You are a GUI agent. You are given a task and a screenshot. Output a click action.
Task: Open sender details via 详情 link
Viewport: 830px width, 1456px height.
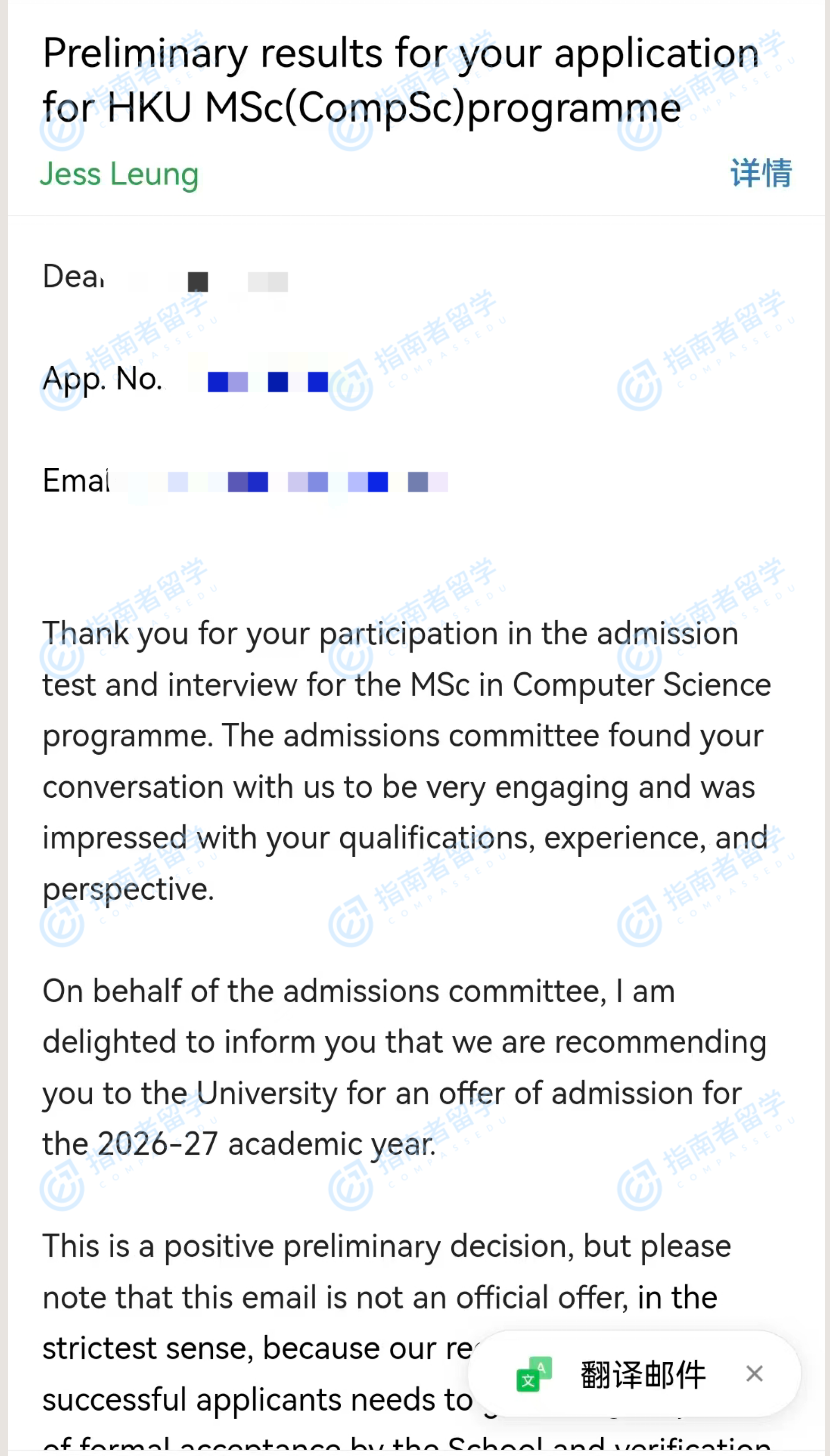click(760, 173)
